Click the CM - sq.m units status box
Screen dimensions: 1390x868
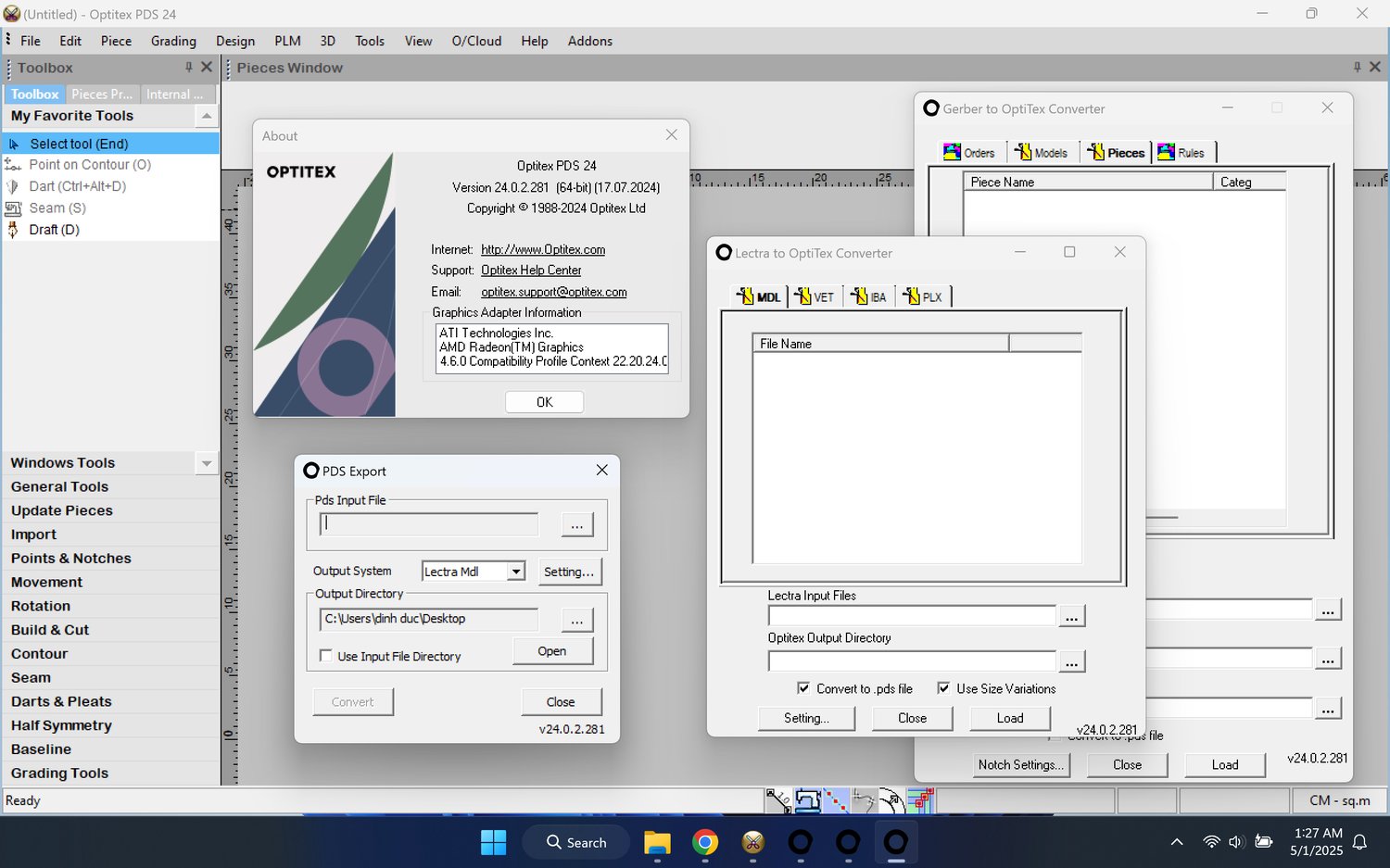1339,800
